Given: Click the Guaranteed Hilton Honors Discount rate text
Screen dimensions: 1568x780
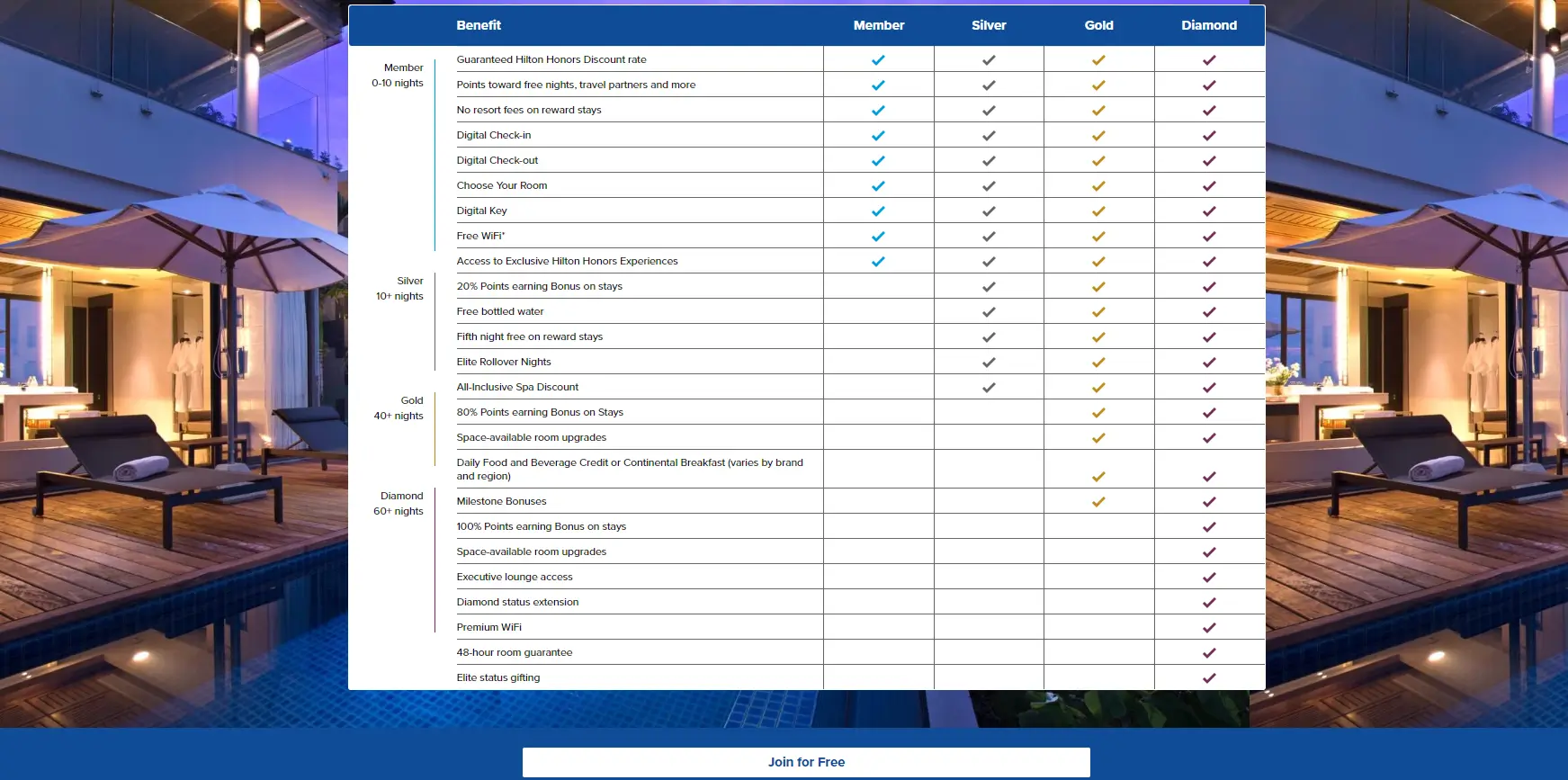Looking at the screenshot, I should click(551, 59).
